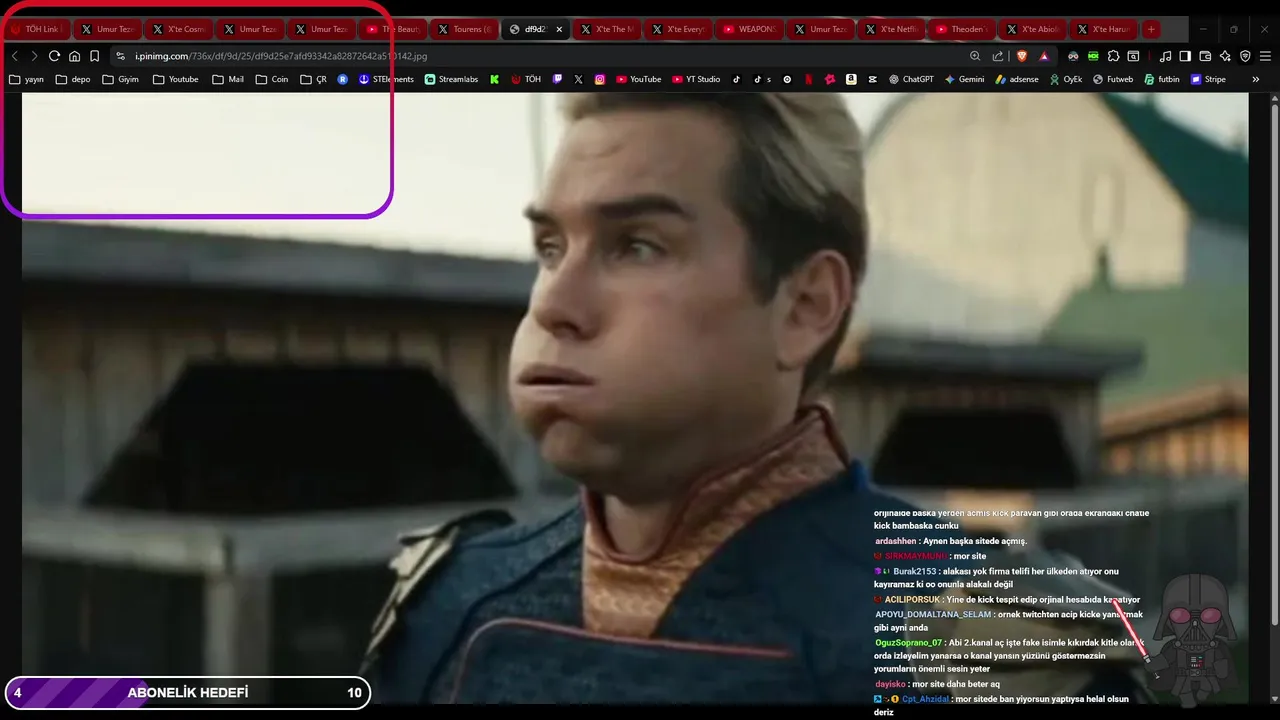This screenshot has height=720, width=1280.
Task: Open the OyEk bookmark
Action: pos(1065,79)
